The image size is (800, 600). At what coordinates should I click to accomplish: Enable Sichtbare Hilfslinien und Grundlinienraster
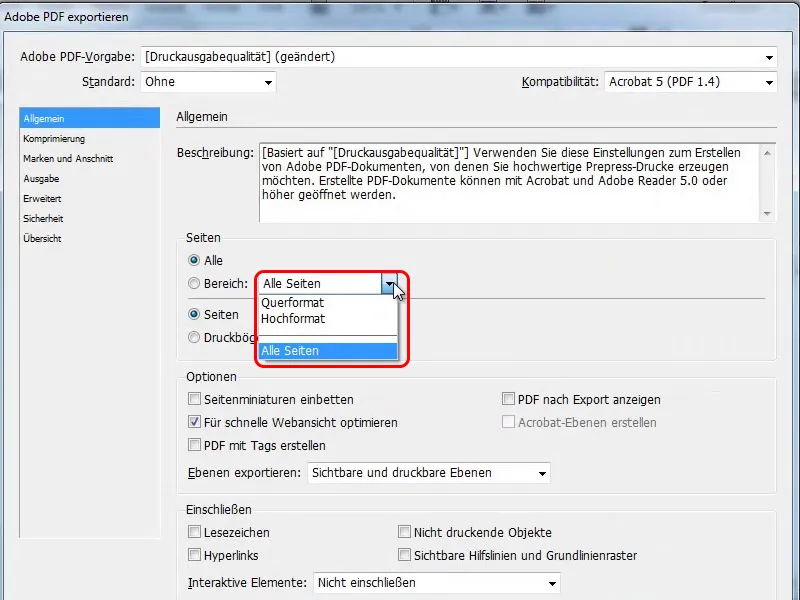pos(404,555)
